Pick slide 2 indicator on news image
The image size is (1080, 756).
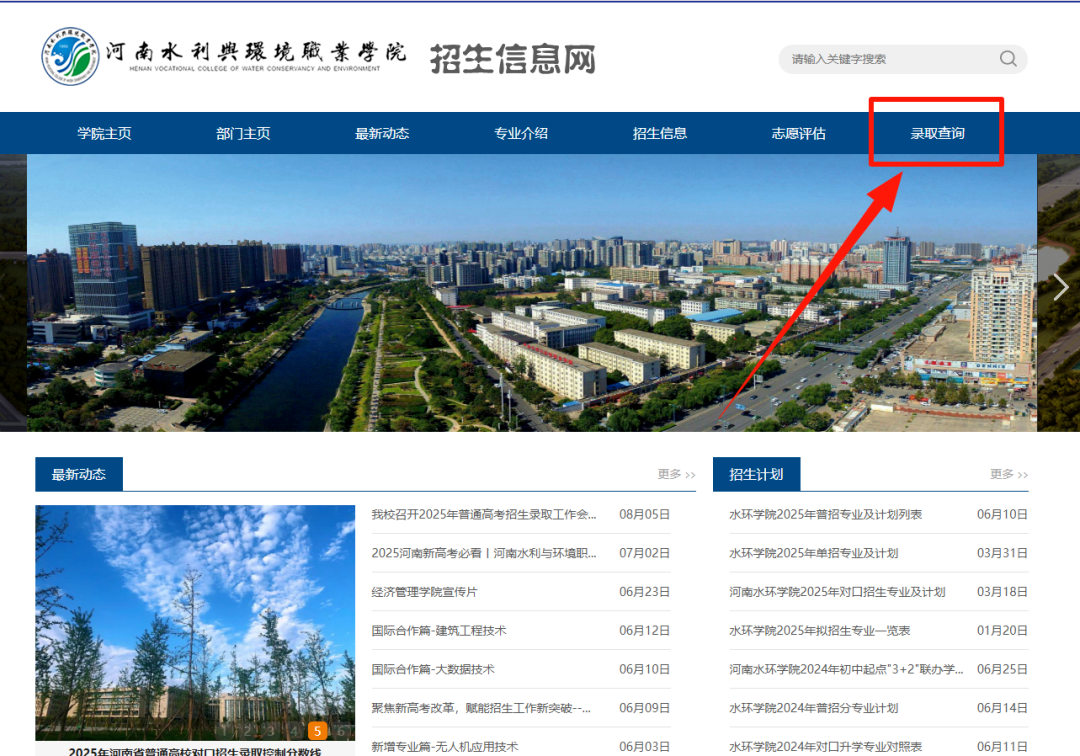click(x=247, y=731)
